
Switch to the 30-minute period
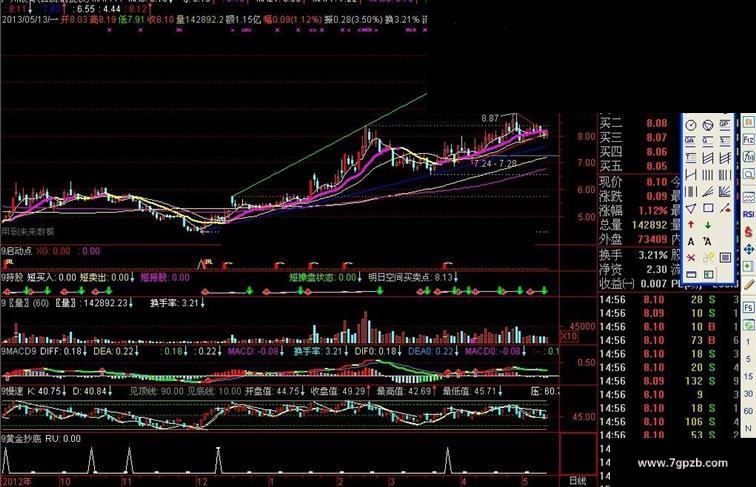tap(748, 394)
